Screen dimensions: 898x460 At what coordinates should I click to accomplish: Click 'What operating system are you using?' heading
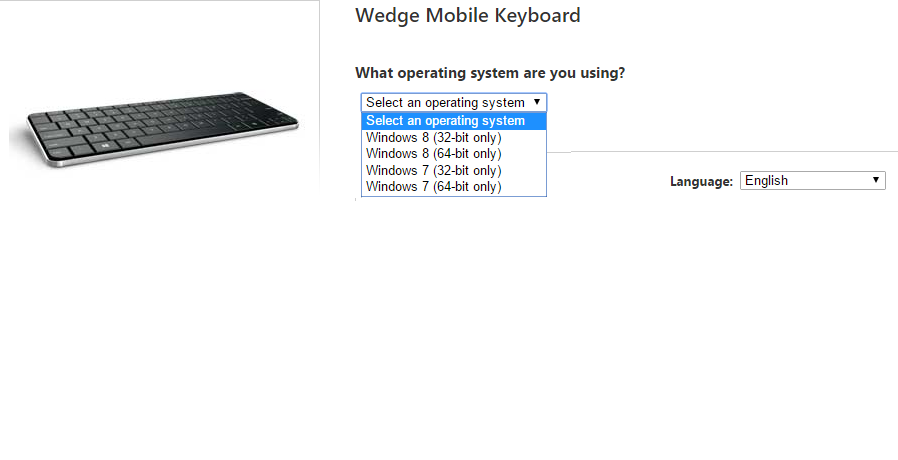pos(490,73)
